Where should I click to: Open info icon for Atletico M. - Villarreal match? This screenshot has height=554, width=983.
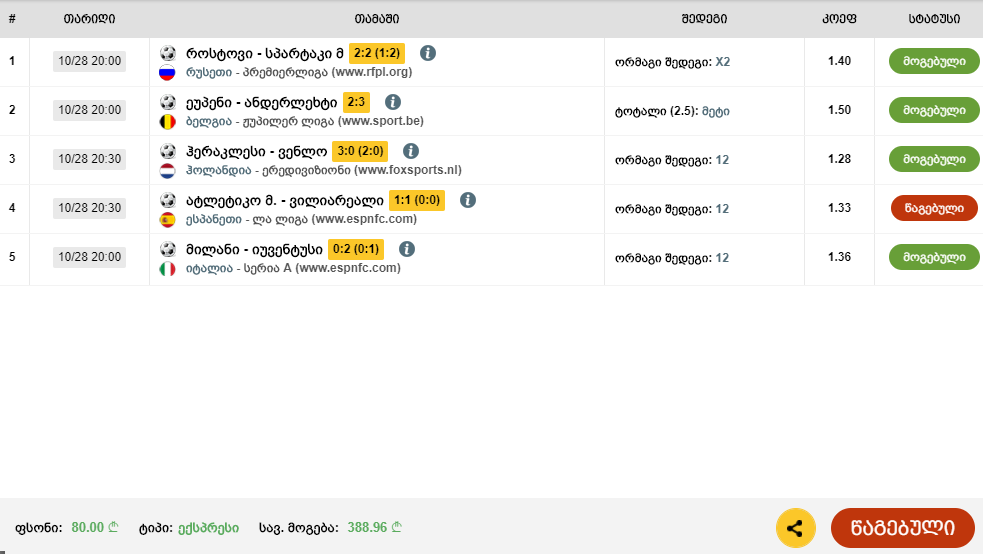pos(468,200)
